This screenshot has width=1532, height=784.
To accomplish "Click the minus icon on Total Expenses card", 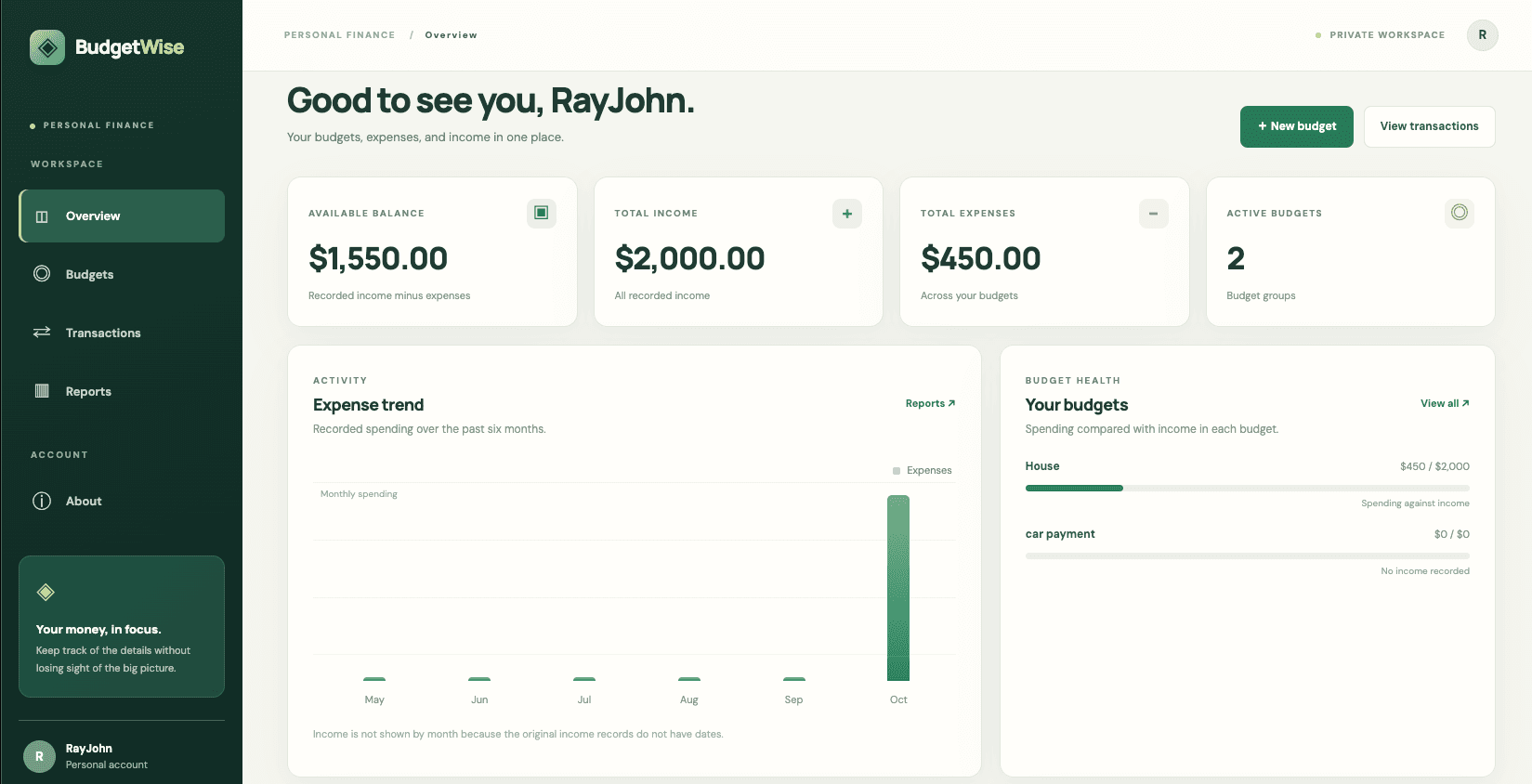I will pos(1154,214).
